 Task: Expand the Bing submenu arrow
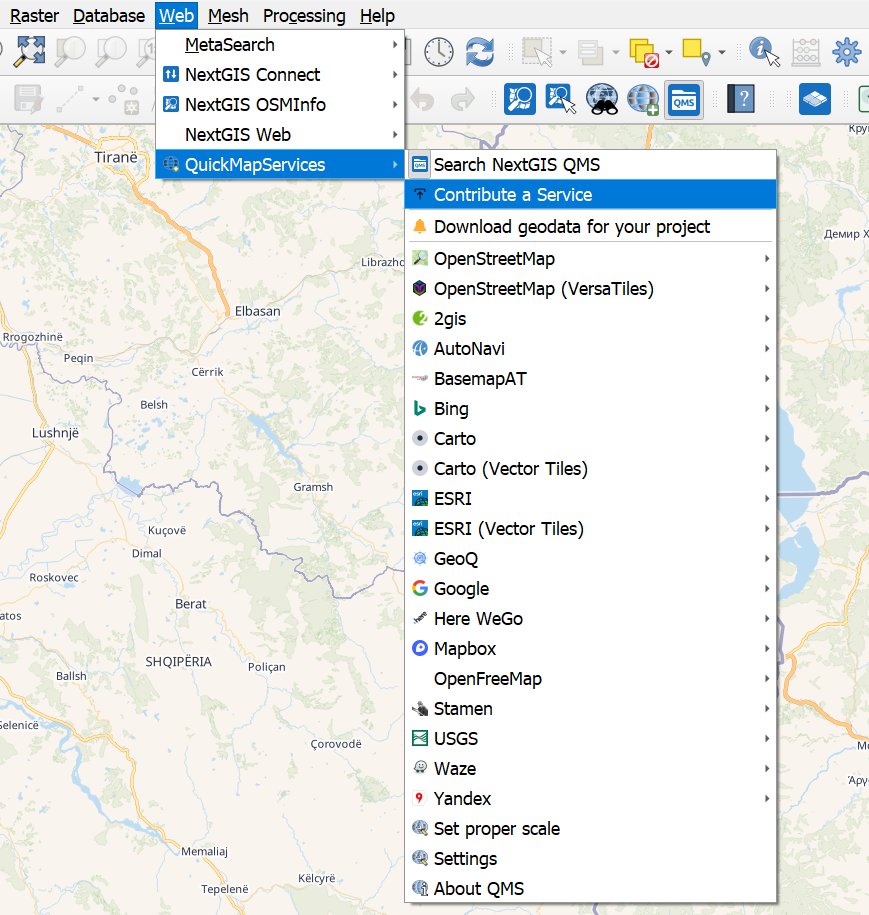point(767,408)
